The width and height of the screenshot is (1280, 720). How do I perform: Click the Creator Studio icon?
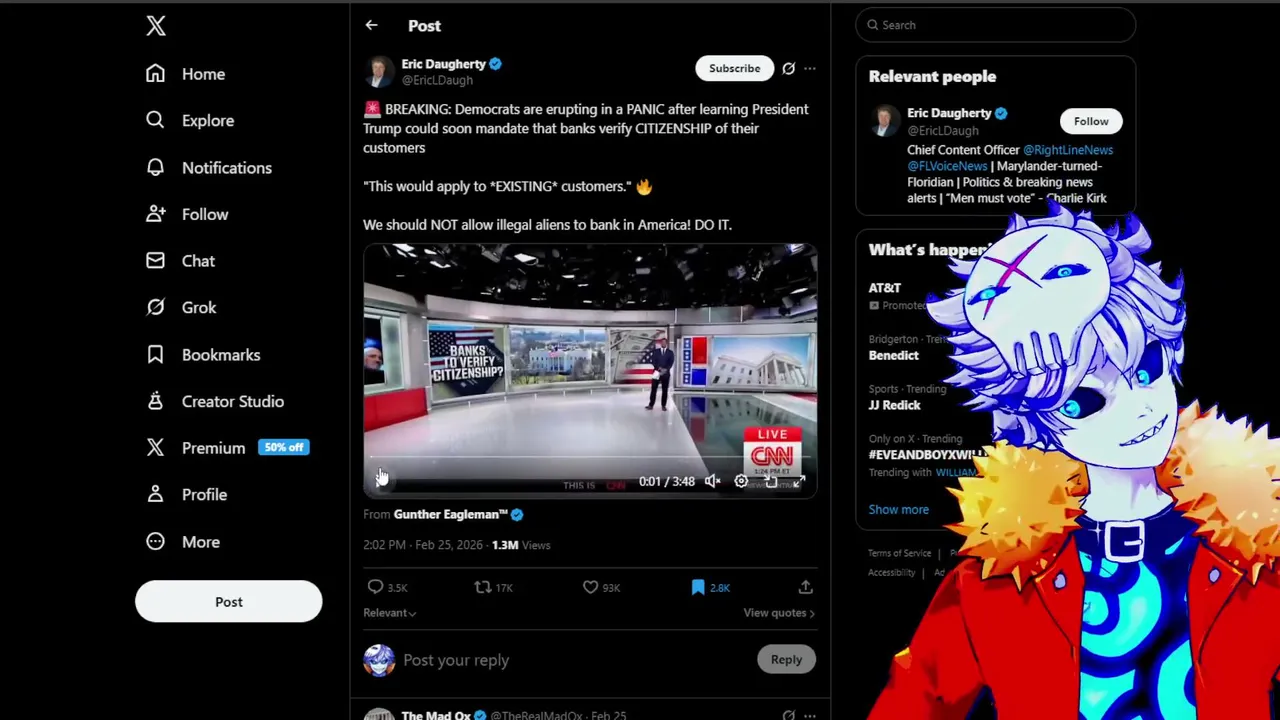[155, 401]
